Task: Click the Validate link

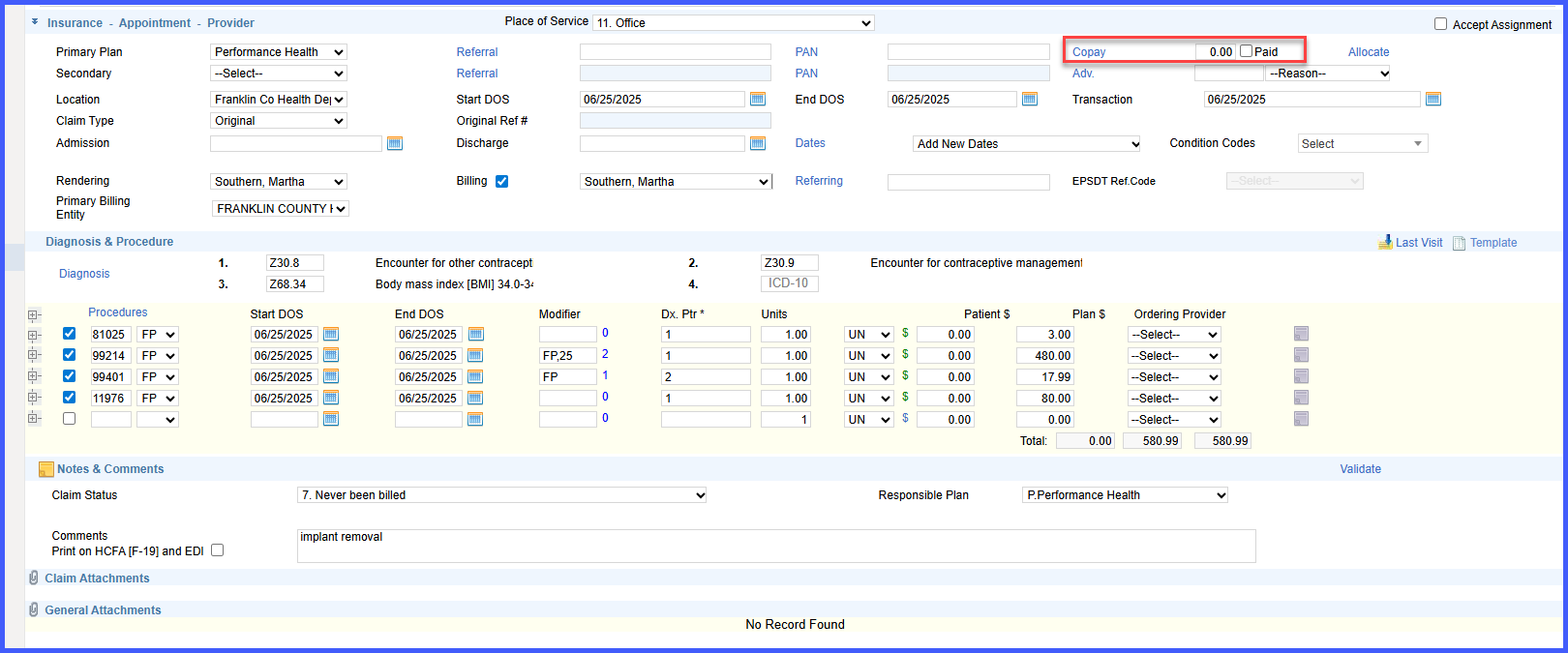Action: coord(1360,469)
